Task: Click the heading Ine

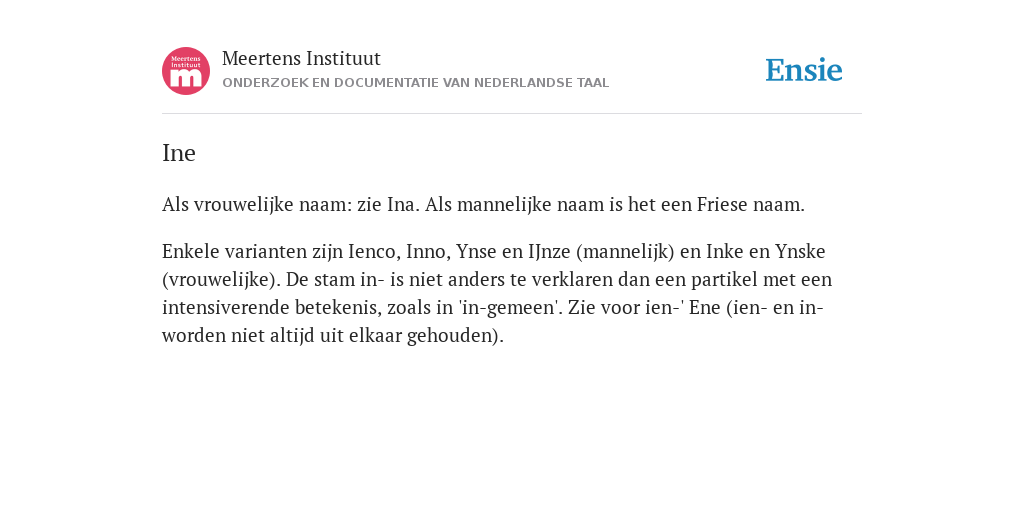Action: (179, 153)
